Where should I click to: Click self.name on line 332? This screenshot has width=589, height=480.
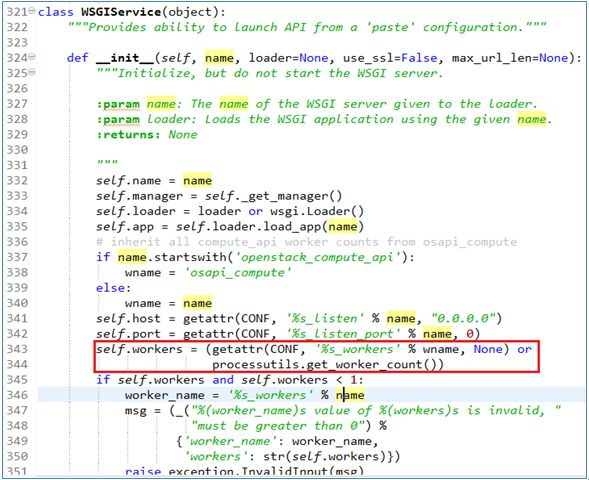[128, 181]
